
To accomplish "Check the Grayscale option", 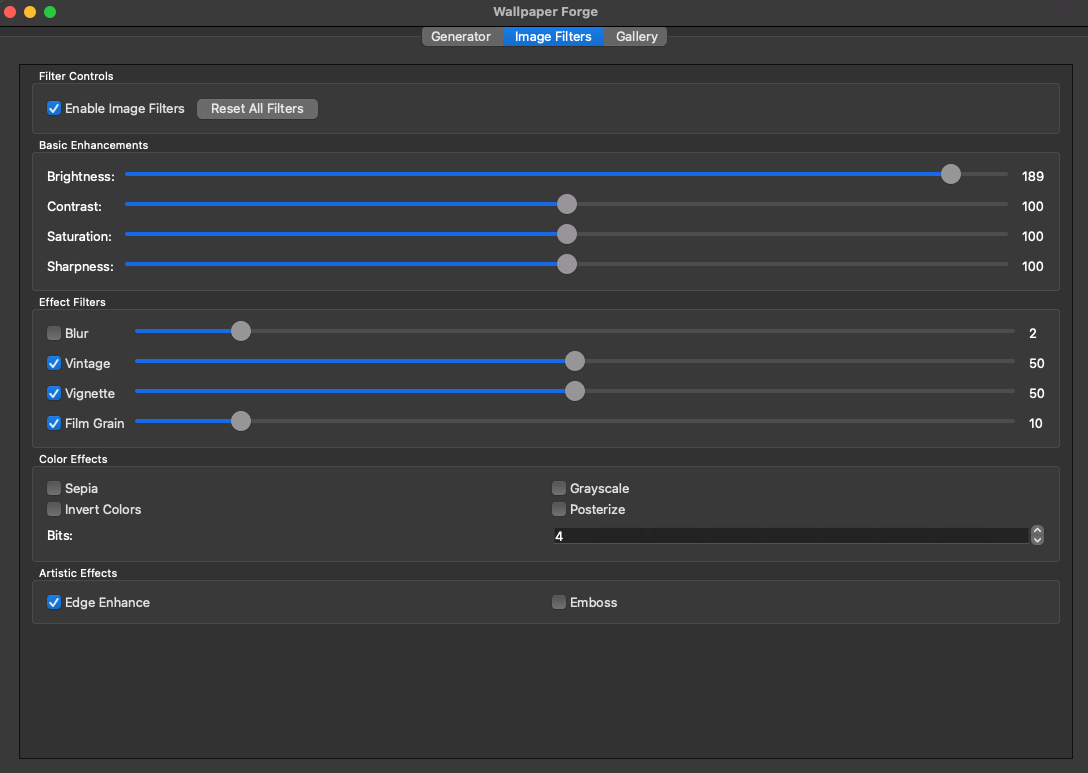I will point(559,489).
